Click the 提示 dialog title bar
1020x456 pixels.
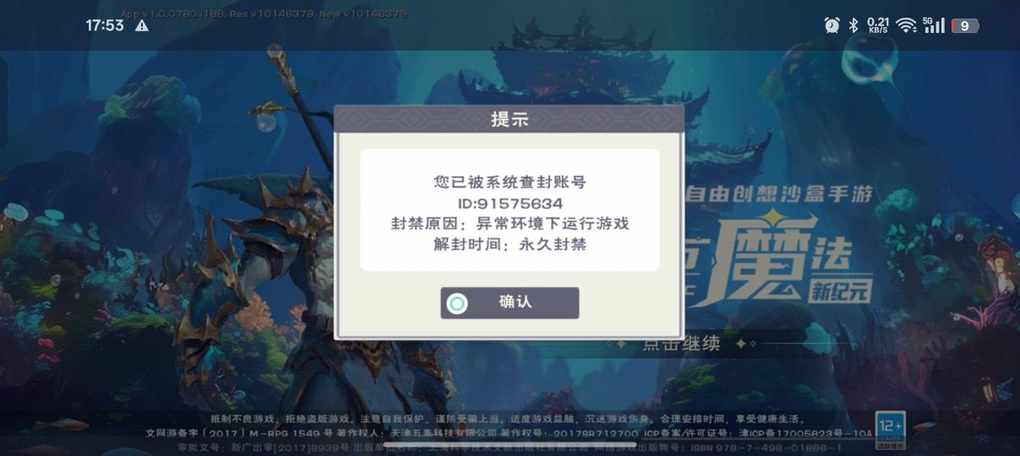[x=509, y=120]
